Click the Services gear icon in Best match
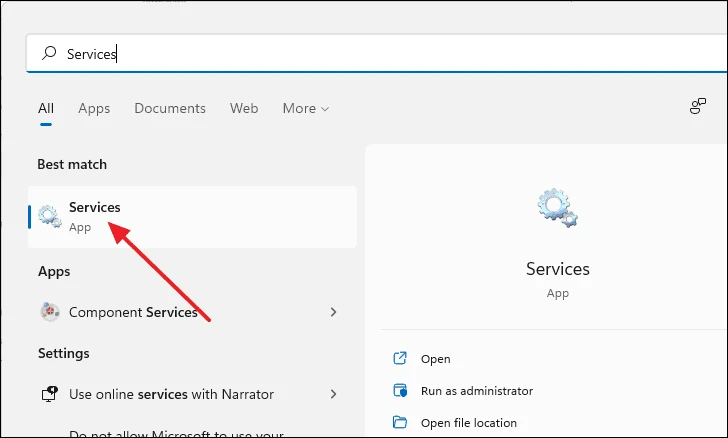The width and height of the screenshot is (728, 438). pos(50,216)
